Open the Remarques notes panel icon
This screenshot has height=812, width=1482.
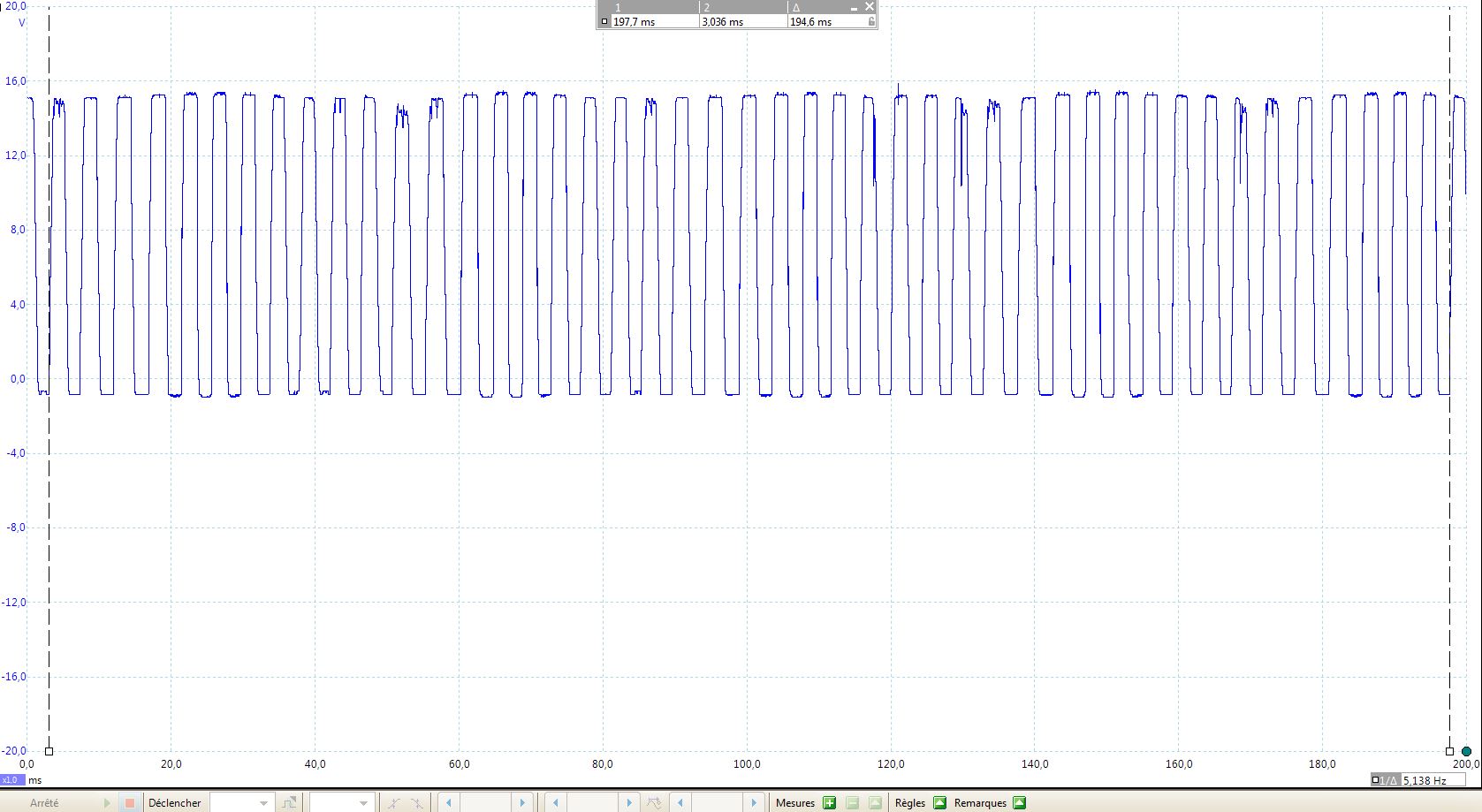pos(1019,803)
